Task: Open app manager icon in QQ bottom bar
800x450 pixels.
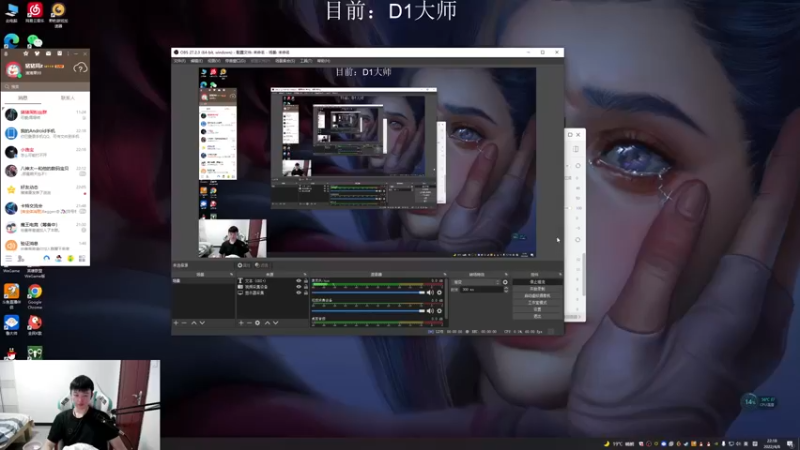Action: click(x=82, y=259)
